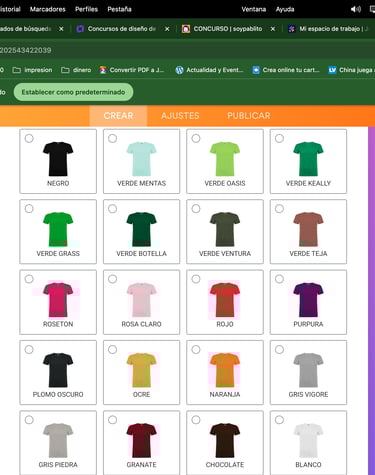This screenshot has height=475, width=375.
Task: Click the olive VERDE VENTURA t-shirt image
Action: (225, 229)
